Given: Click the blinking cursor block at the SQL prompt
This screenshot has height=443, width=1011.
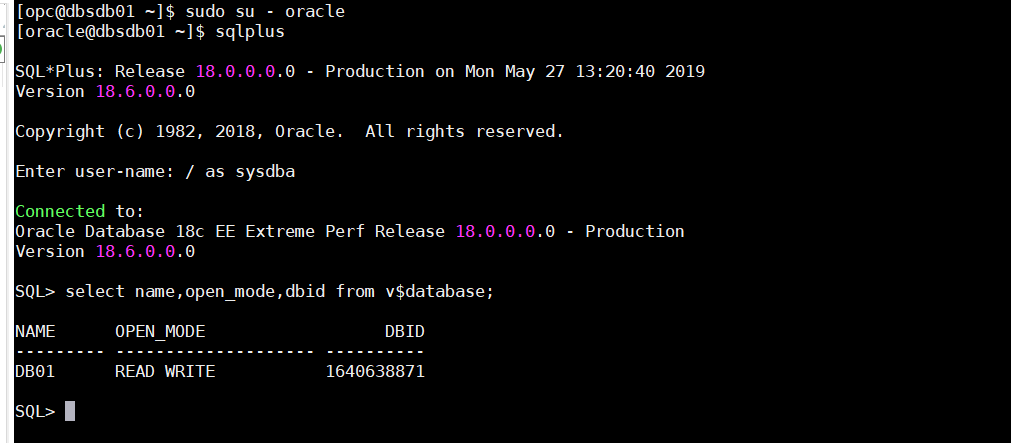Looking at the screenshot, I should 70,411.
